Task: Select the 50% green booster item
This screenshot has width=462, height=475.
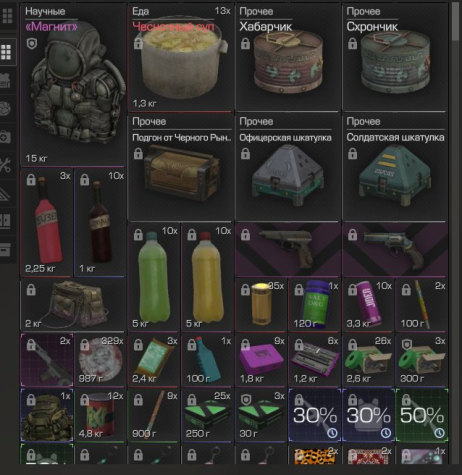Action: pyautogui.click(x=422, y=415)
